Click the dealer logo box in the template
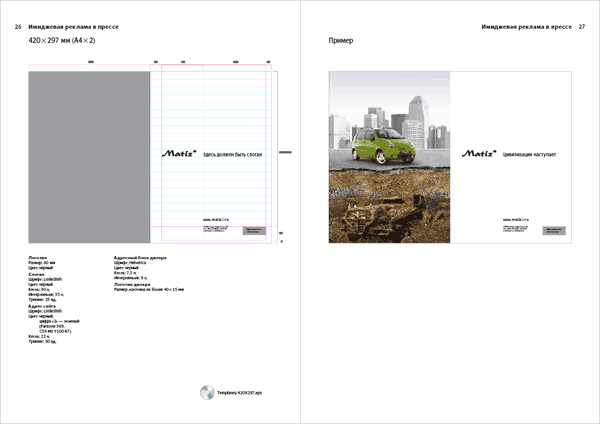This screenshot has width=600, height=424. (253, 230)
